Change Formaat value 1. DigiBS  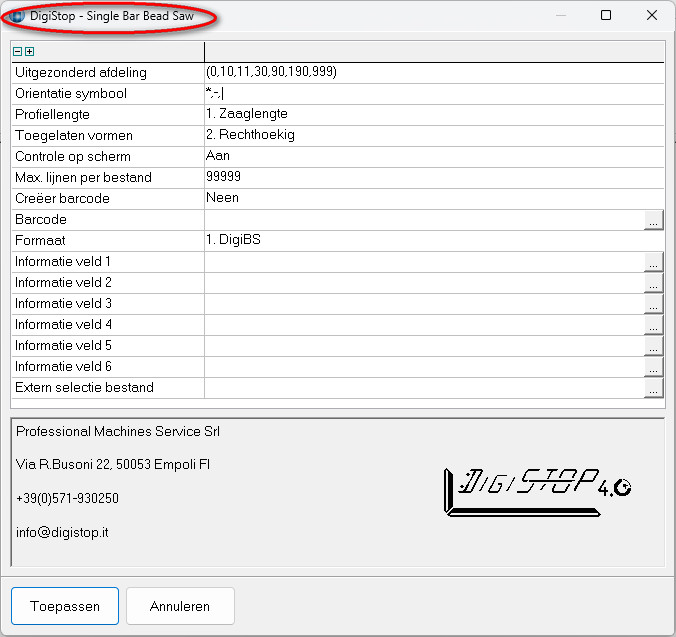[434, 240]
